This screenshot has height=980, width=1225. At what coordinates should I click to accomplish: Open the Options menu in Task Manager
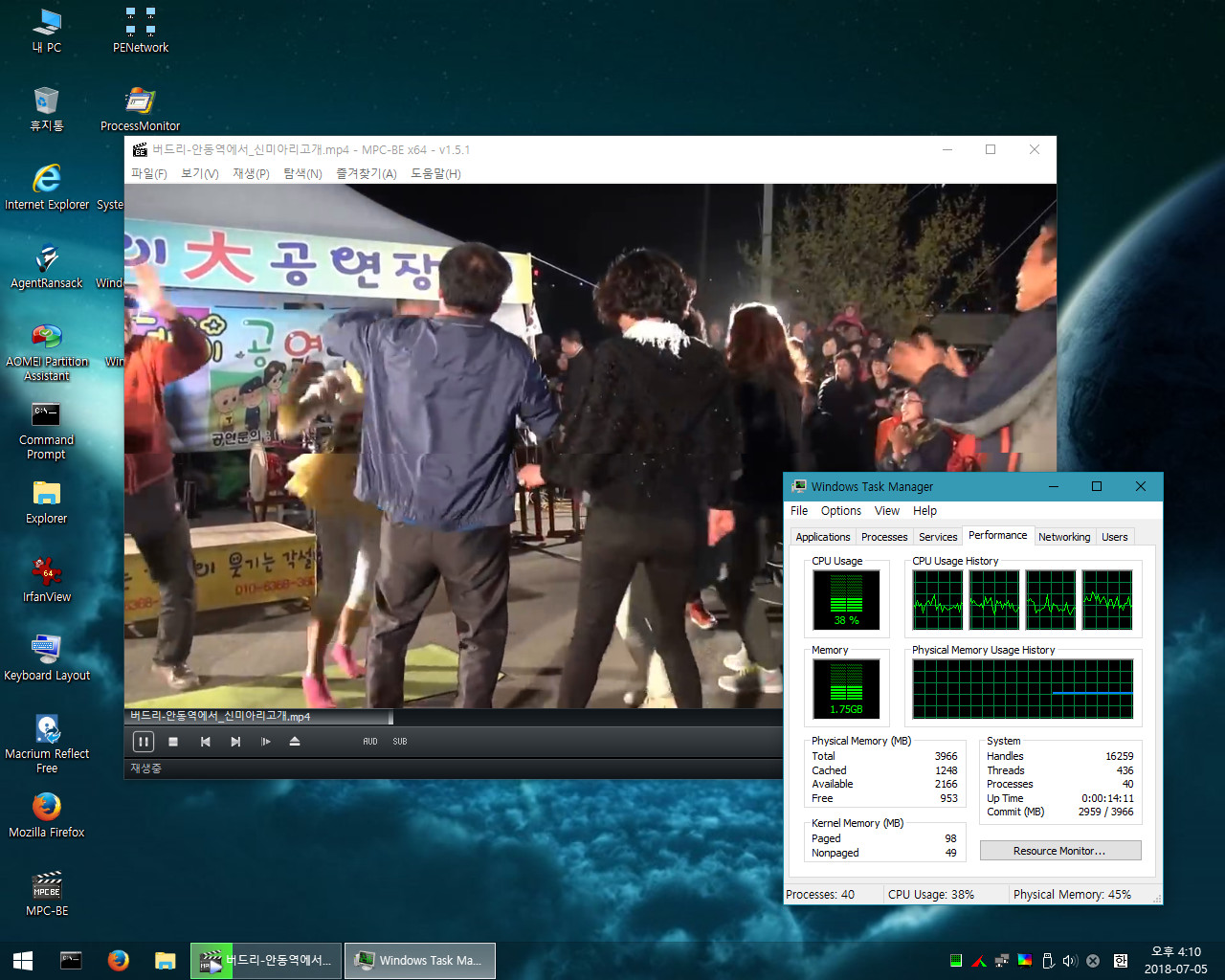tap(841, 511)
